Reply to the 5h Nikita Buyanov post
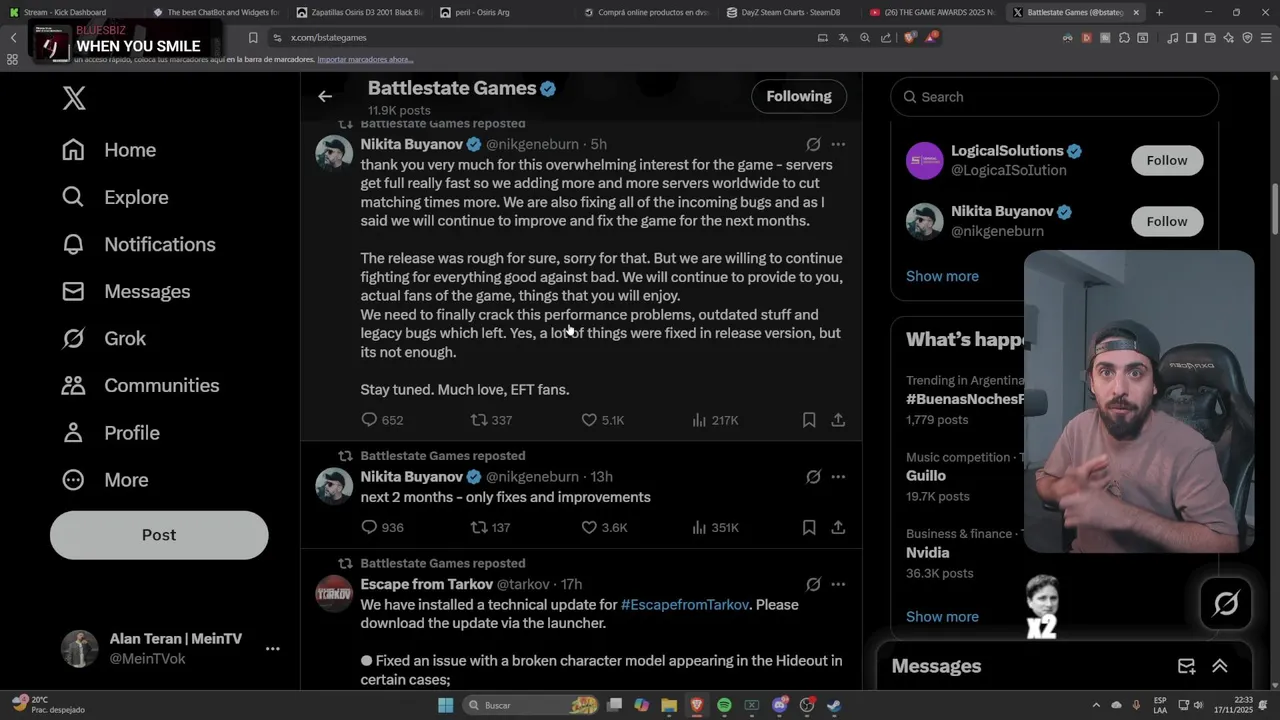Viewport: 1280px width, 720px height. [x=381, y=420]
